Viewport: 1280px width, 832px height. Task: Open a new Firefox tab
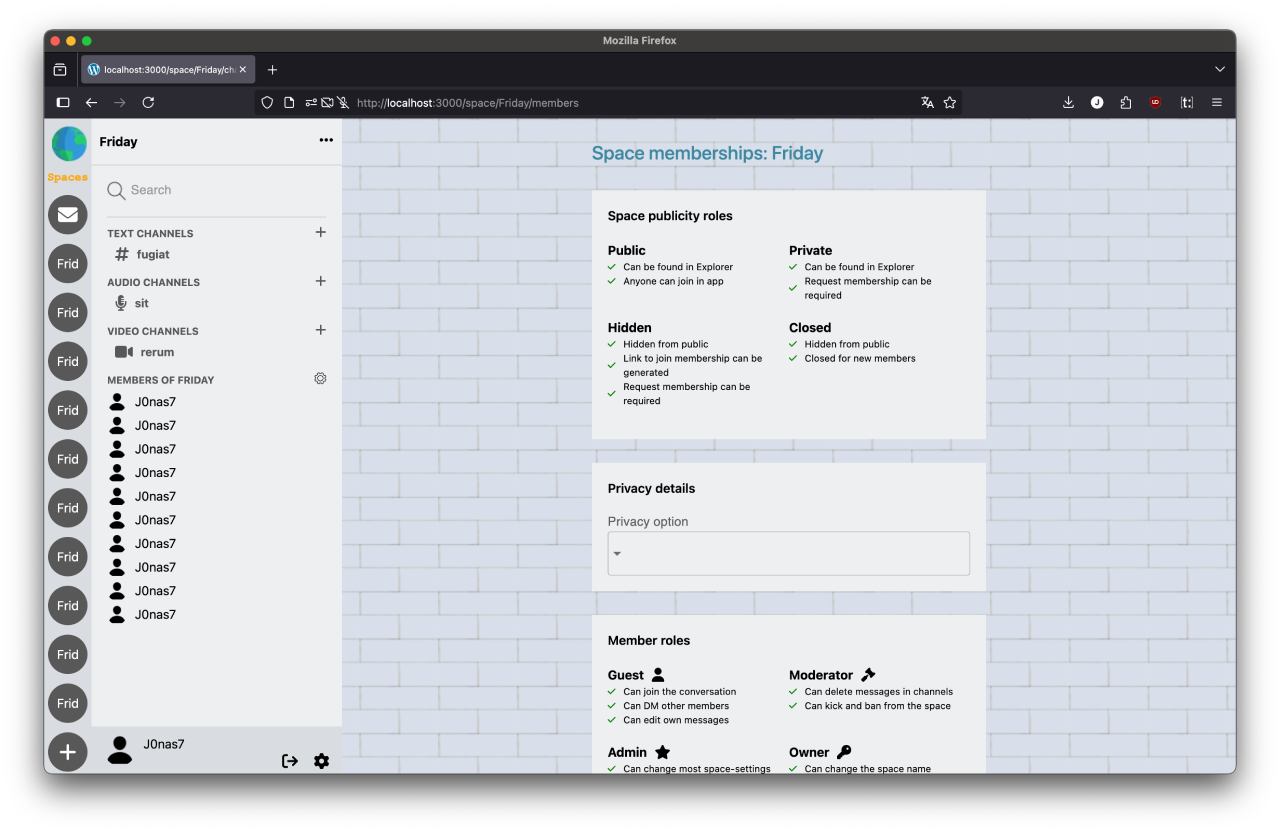[x=272, y=70]
